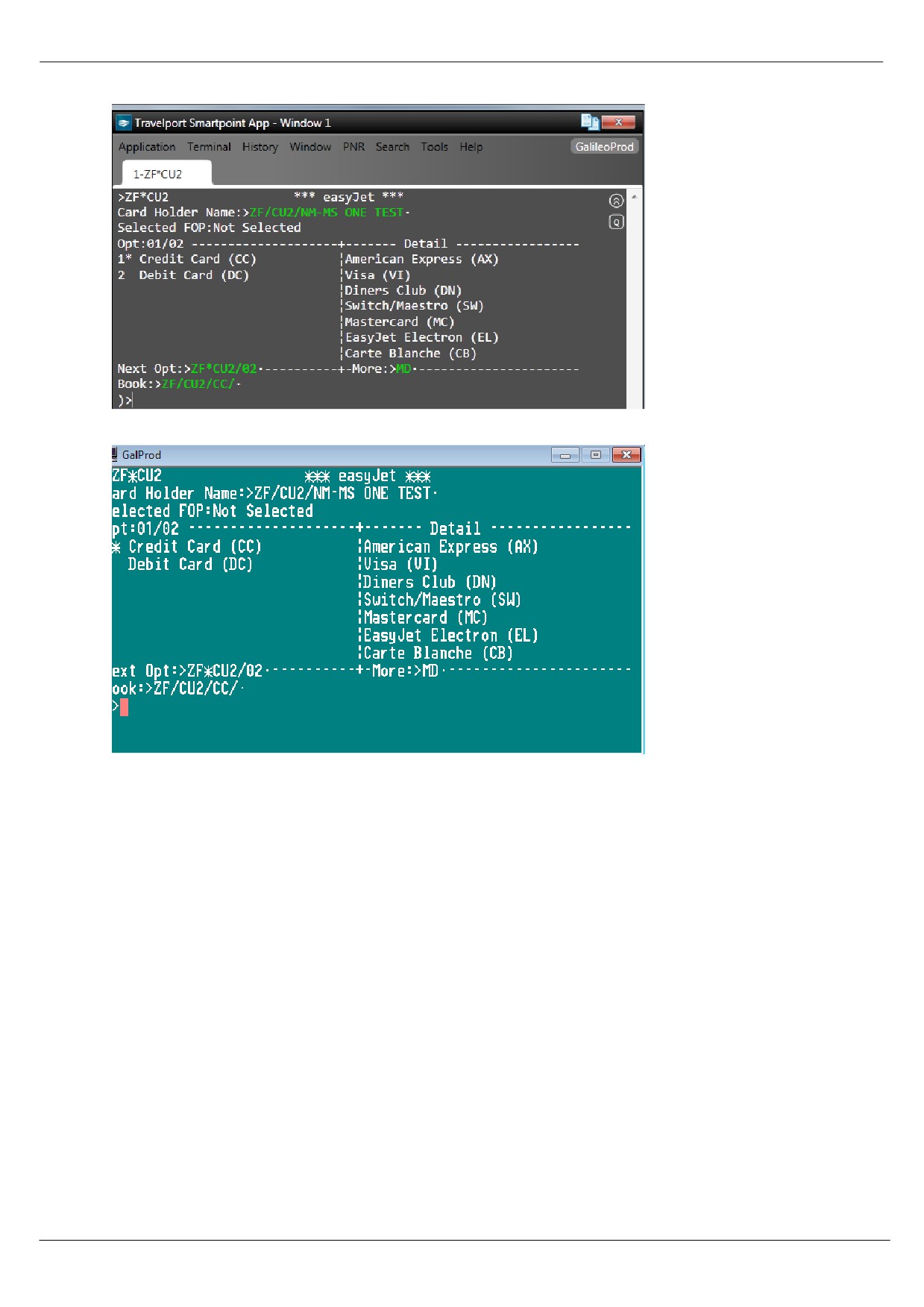Click the green MD more command
This screenshot has width=924, height=1307.
tap(403, 369)
